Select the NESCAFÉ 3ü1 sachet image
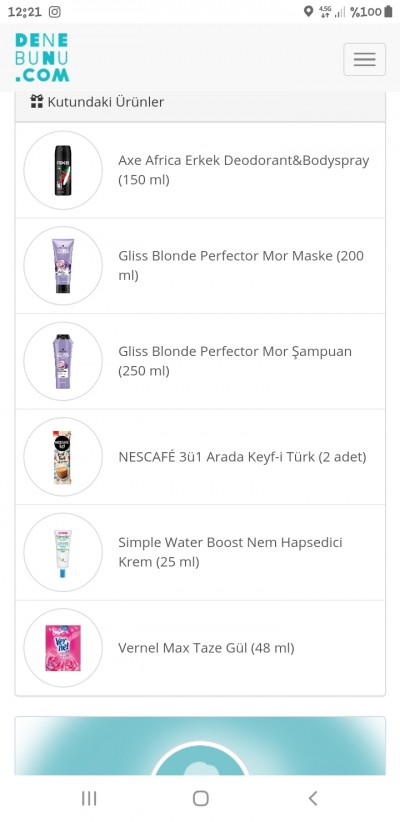 tap(63, 457)
